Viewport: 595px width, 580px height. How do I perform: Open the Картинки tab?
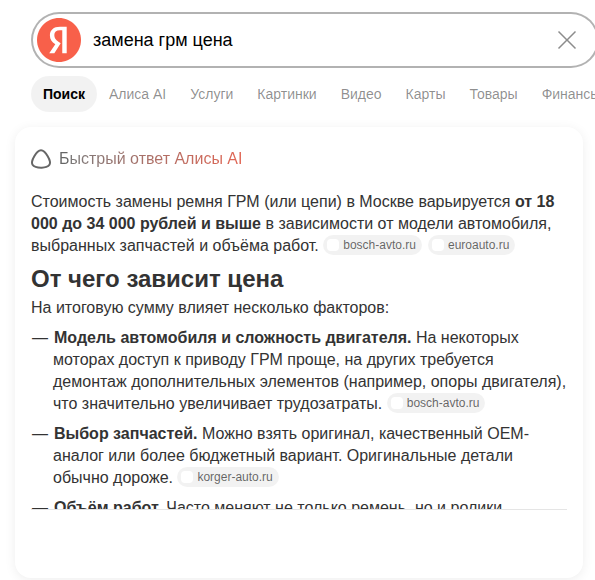point(287,94)
